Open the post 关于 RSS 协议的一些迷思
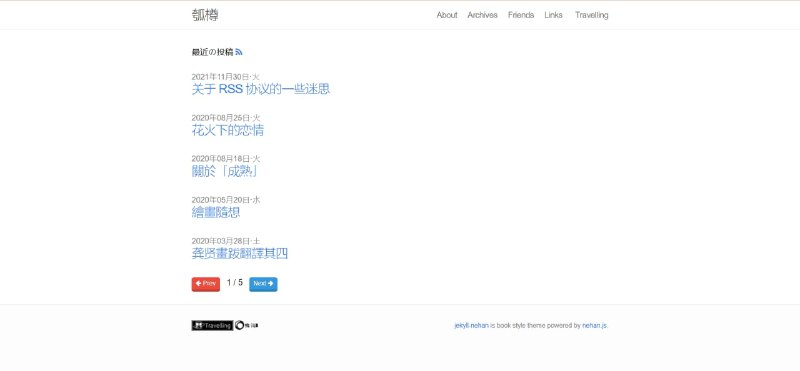800x371 pixels. tap(261, 89)
